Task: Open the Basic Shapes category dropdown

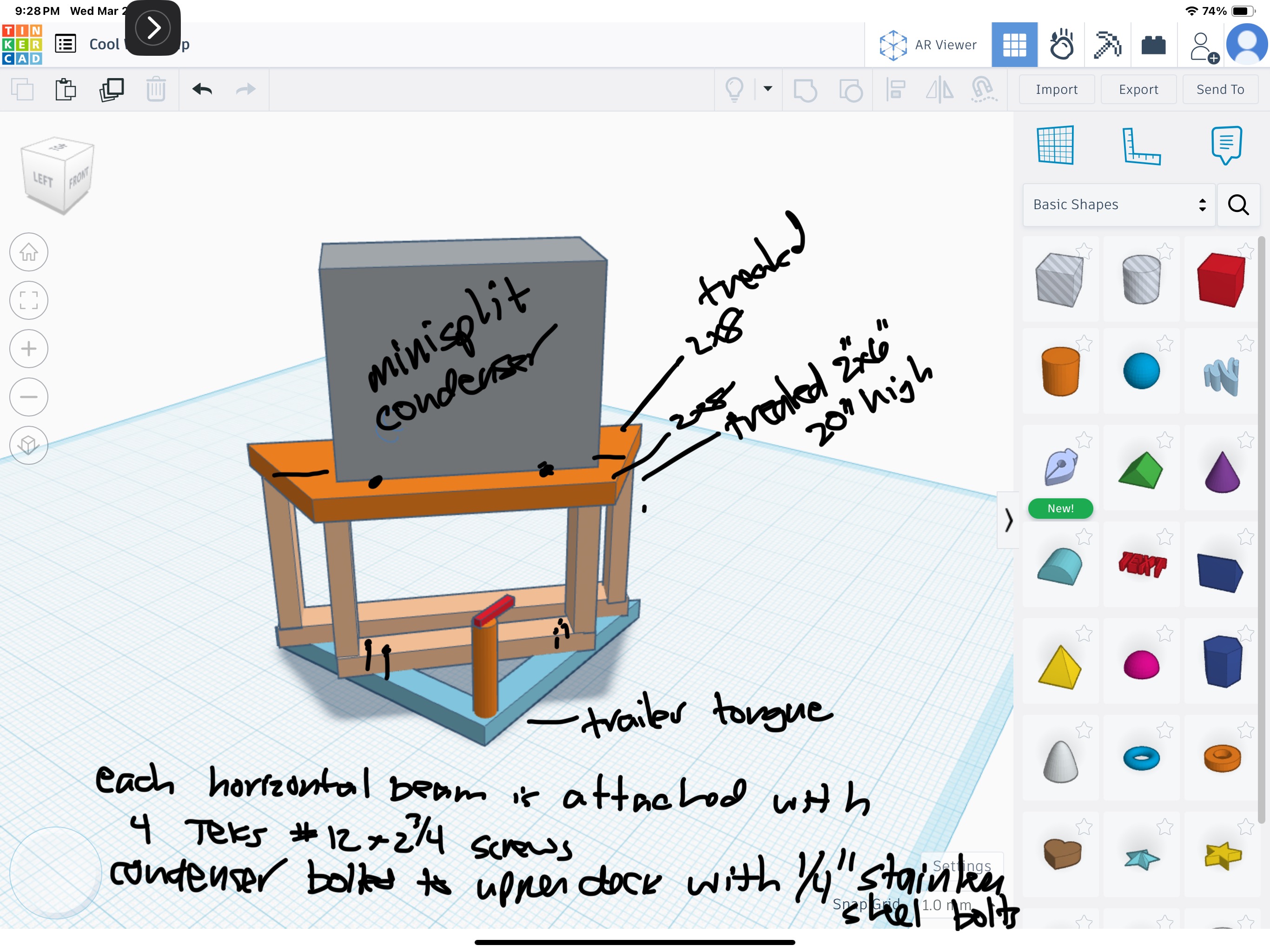Action: pos(1119,205)
